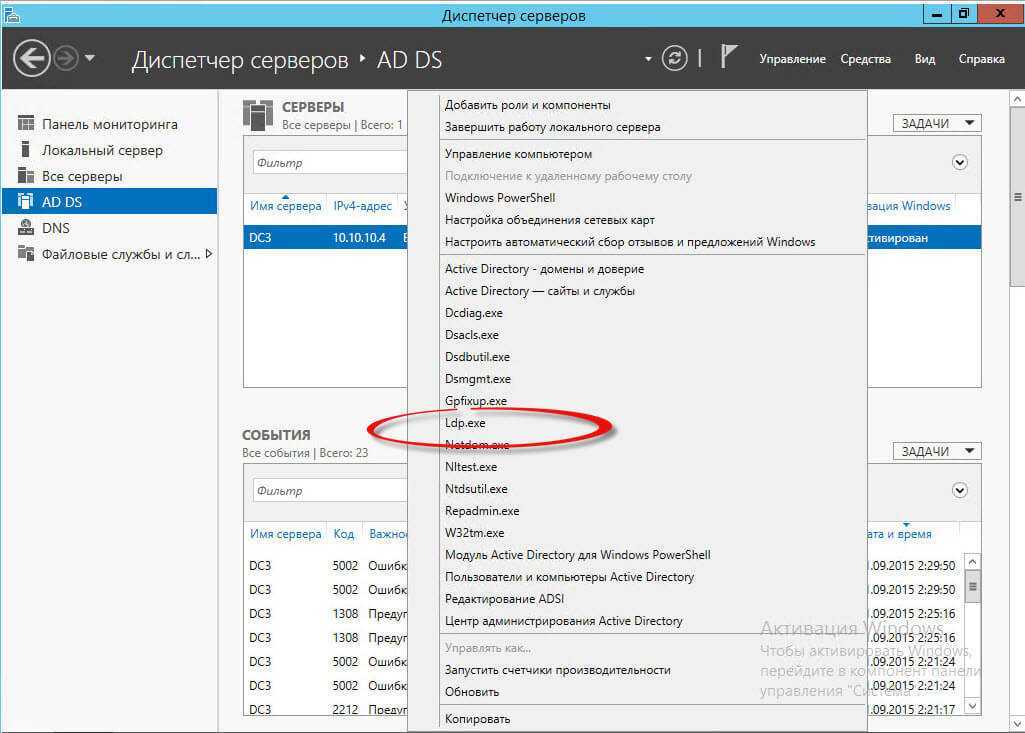Expand events filter options chevron
This screenshot has height=733, width=1025.
[960, 490]
